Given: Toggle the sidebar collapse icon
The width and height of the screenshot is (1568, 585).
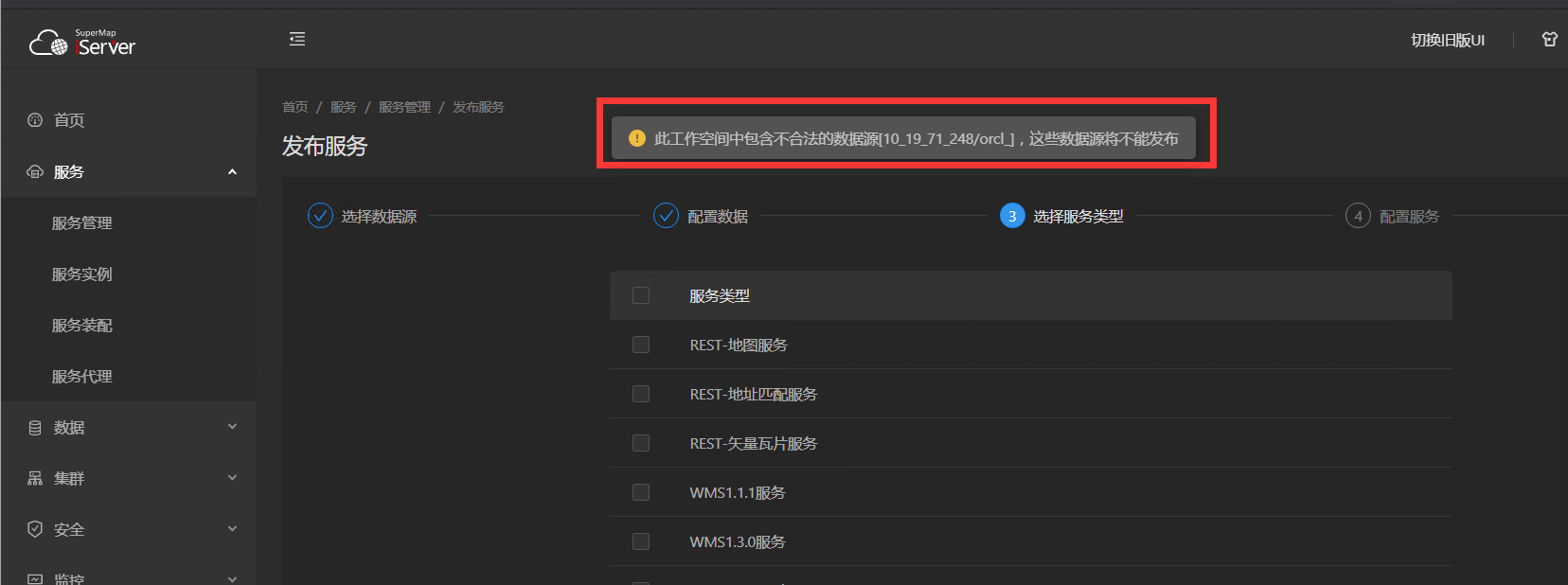Looking at the screenshot, I should point(297,39).
